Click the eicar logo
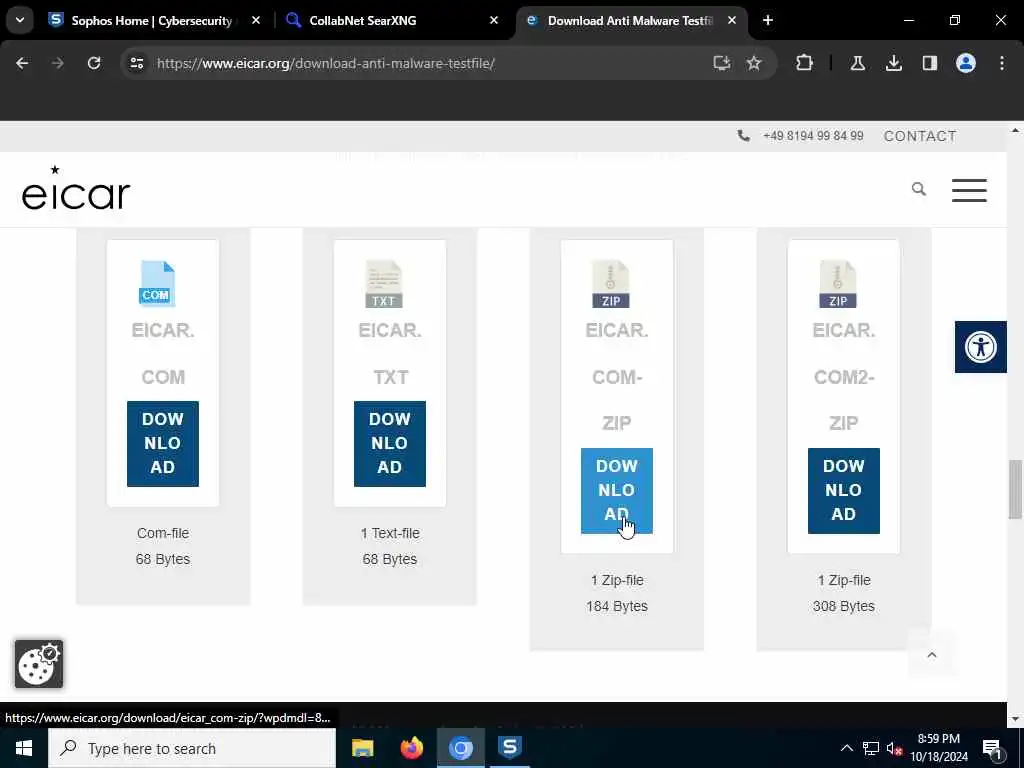 click(x=76, y=189)
